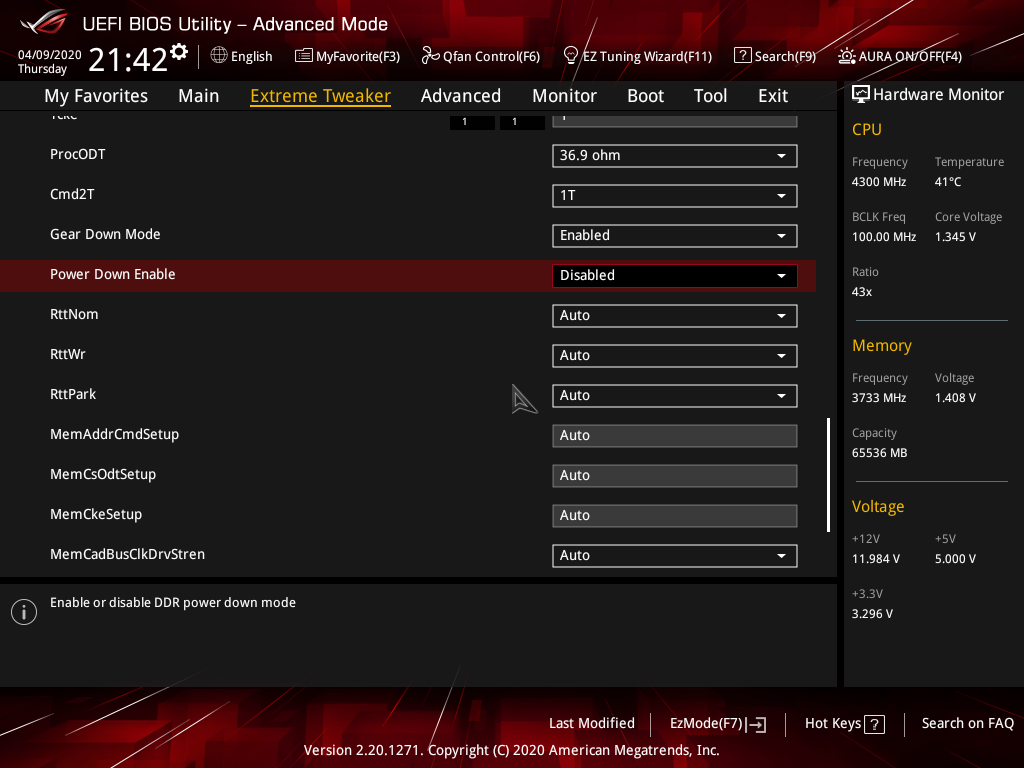Open Search on FAQ link

click(967, 723)
